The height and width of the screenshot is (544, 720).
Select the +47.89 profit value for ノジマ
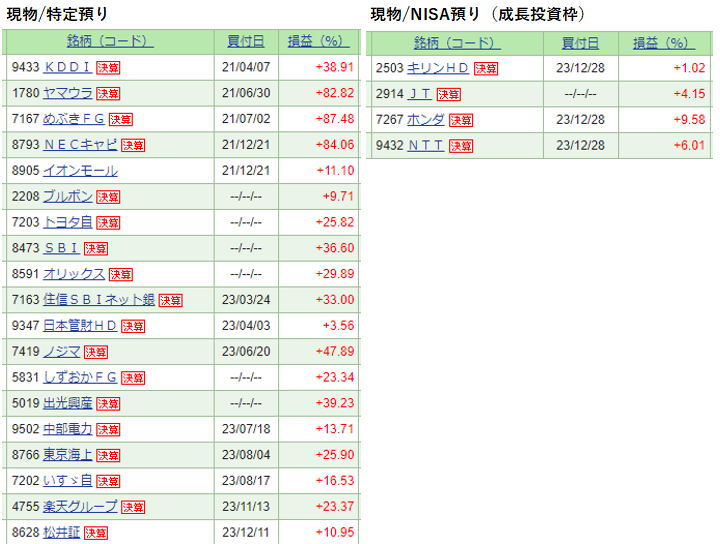(335, 351)
